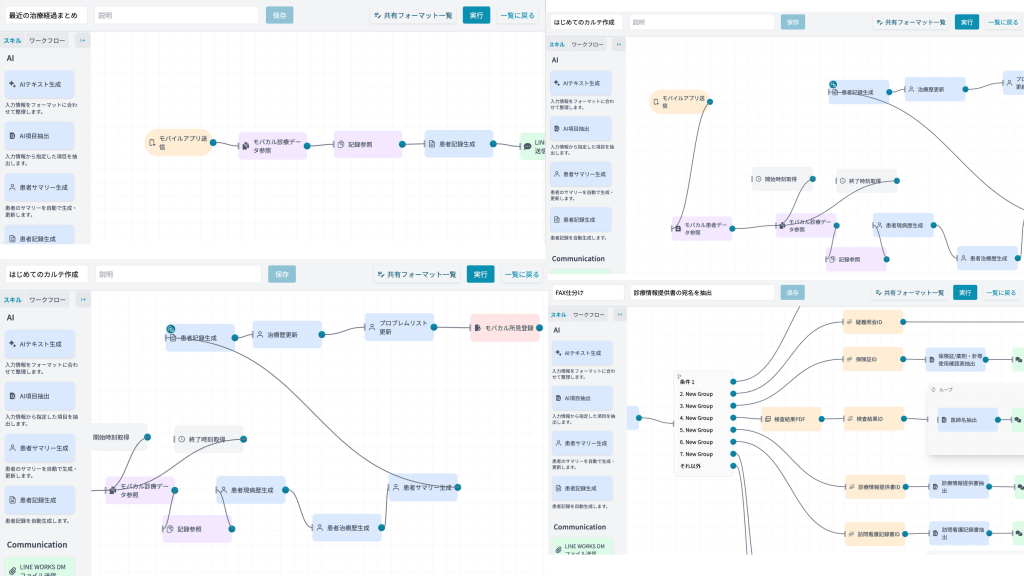Select the 疑義照会ID node
Screen dimensions: 1024x576
(x=873, y=322)
